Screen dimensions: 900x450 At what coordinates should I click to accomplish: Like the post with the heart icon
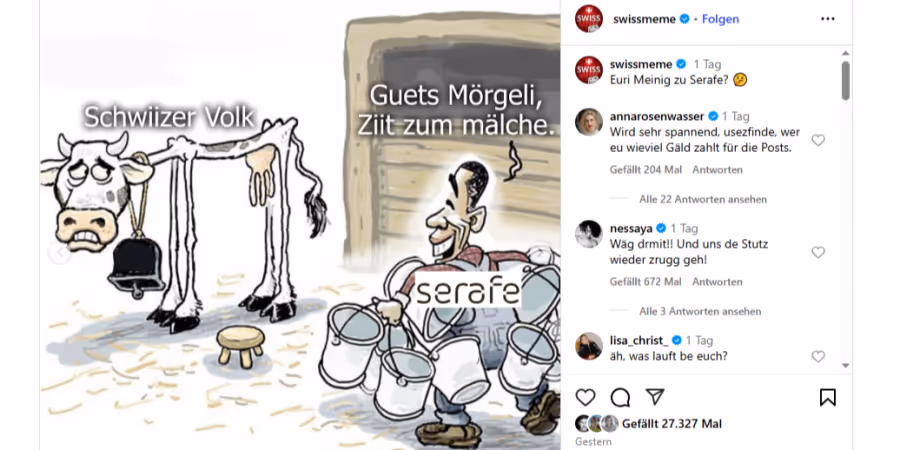pos(585,397)
